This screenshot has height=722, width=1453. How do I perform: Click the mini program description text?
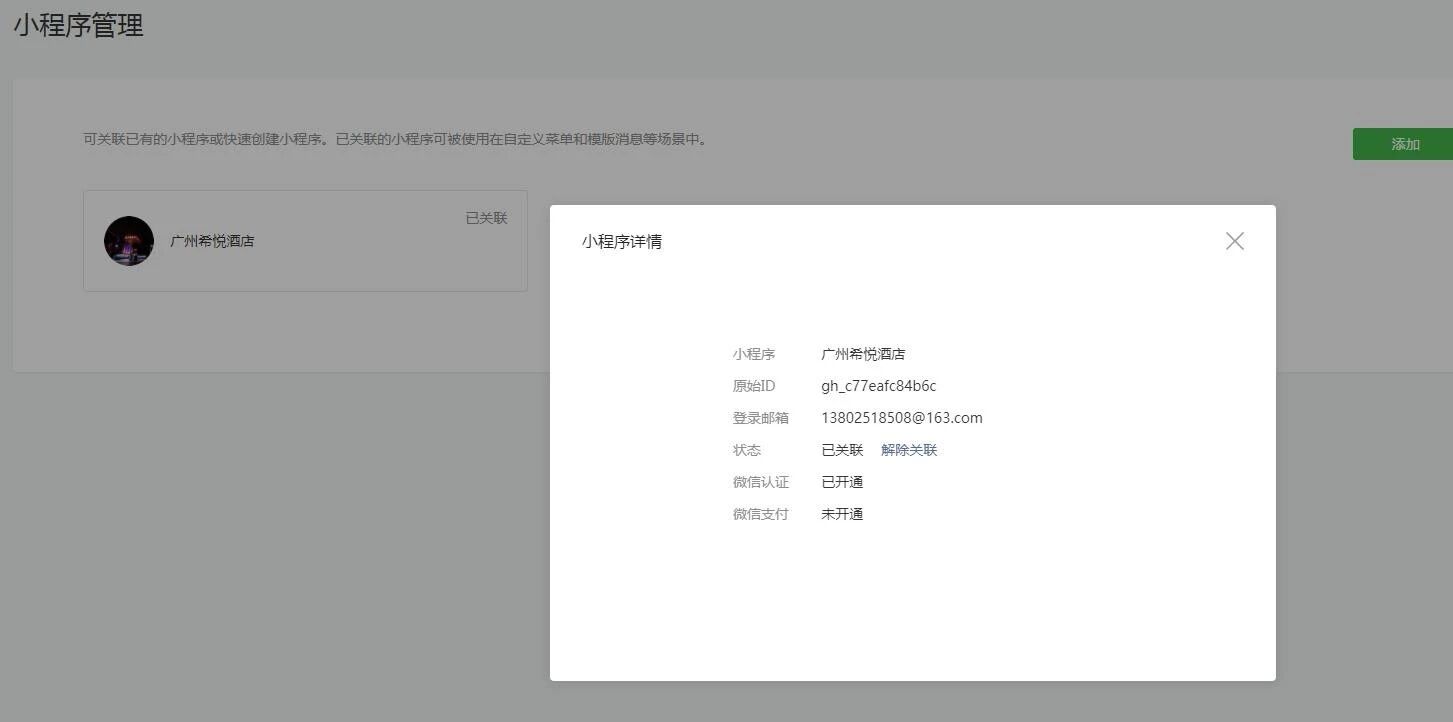pos(396,140)
